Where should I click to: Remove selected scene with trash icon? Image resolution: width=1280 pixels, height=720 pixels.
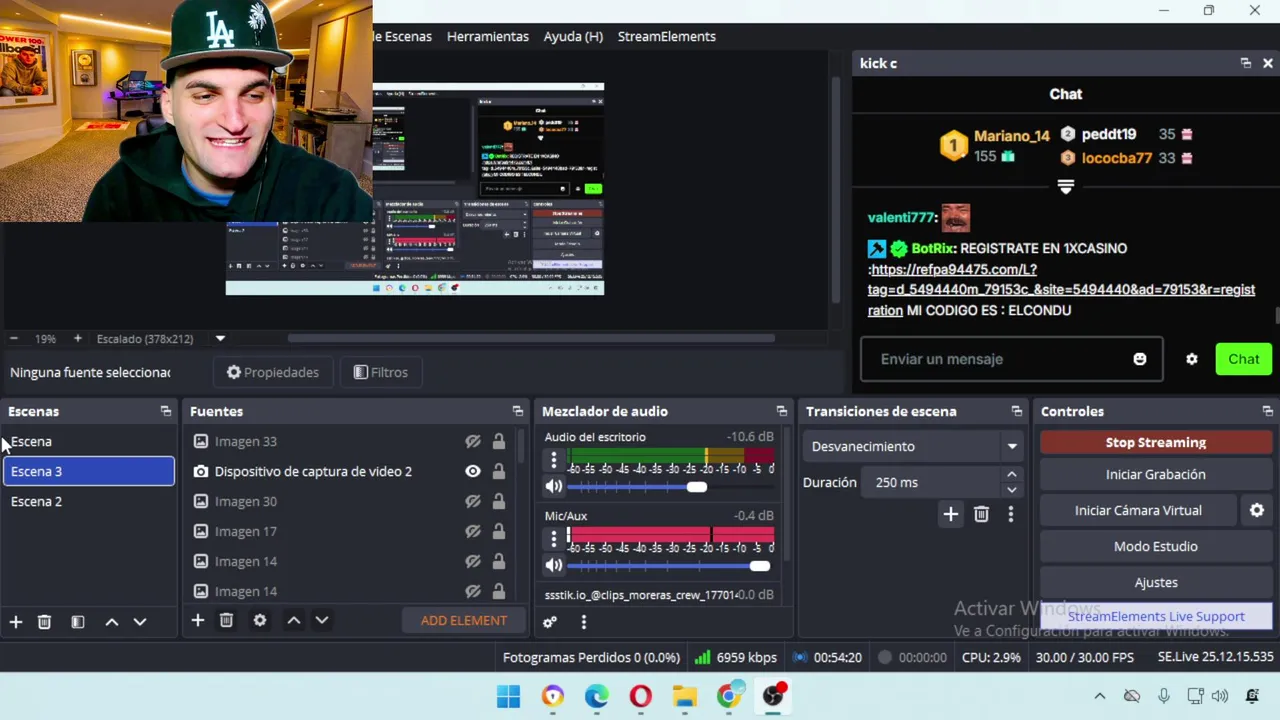[x=44, y=622]
